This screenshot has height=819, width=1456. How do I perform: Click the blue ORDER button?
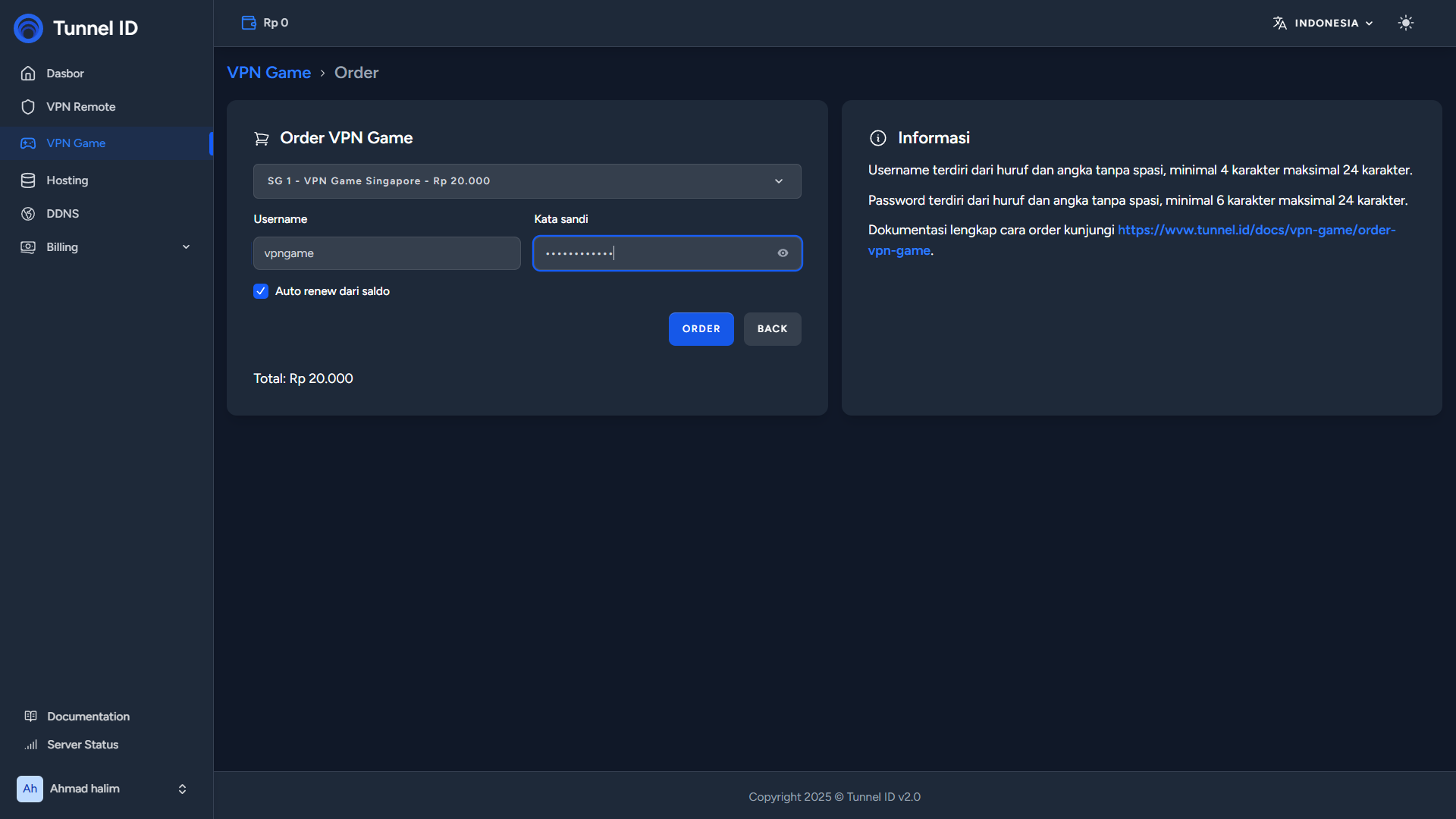coord(701,329)
